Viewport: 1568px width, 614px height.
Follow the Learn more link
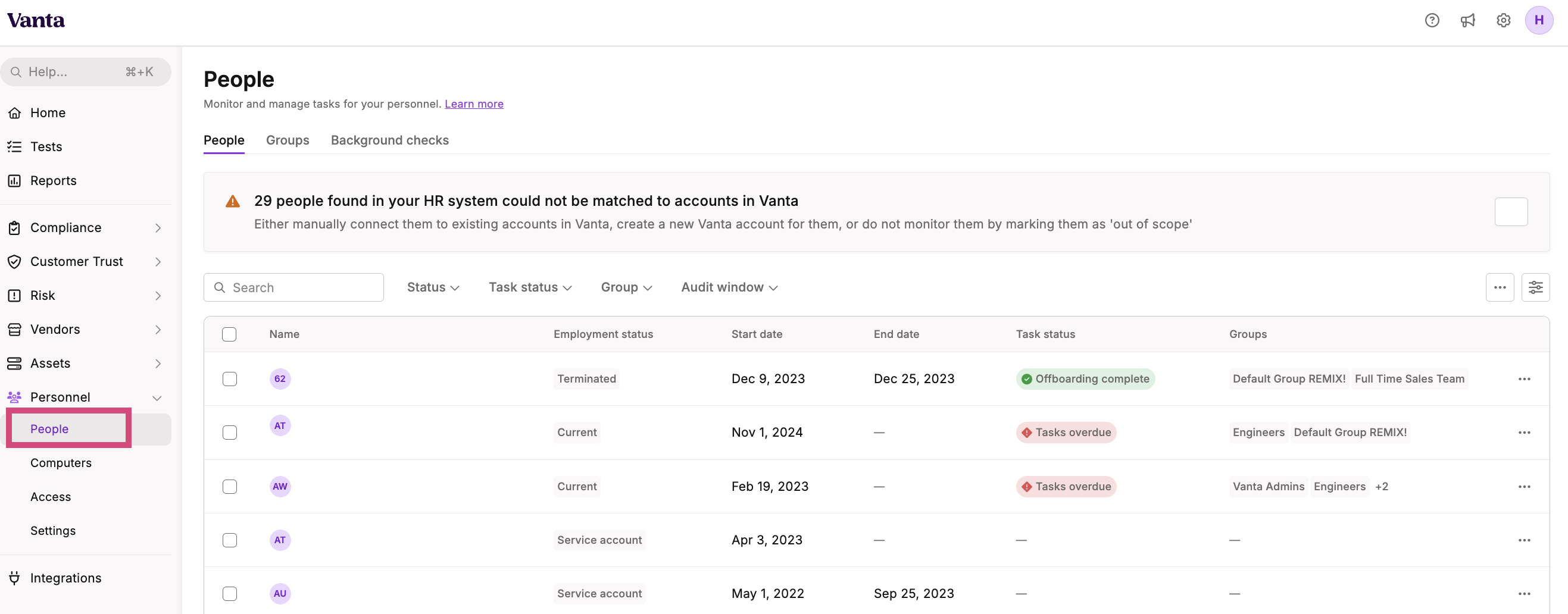pyautogui.click(x=474, y=104)
